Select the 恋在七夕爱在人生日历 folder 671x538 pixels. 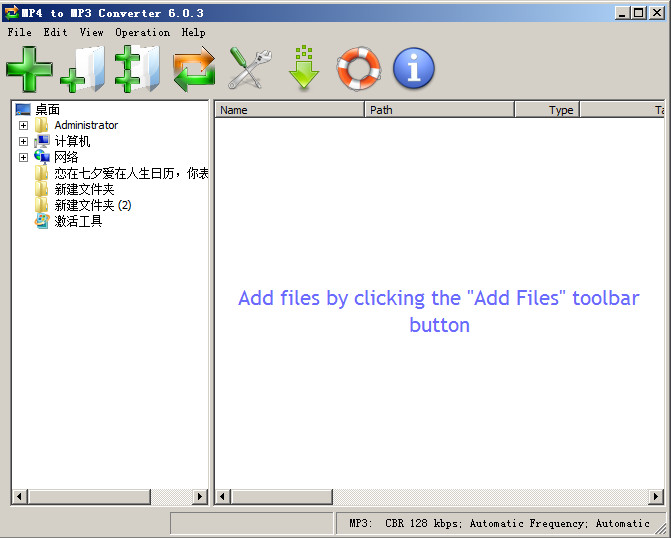[131, 173]
